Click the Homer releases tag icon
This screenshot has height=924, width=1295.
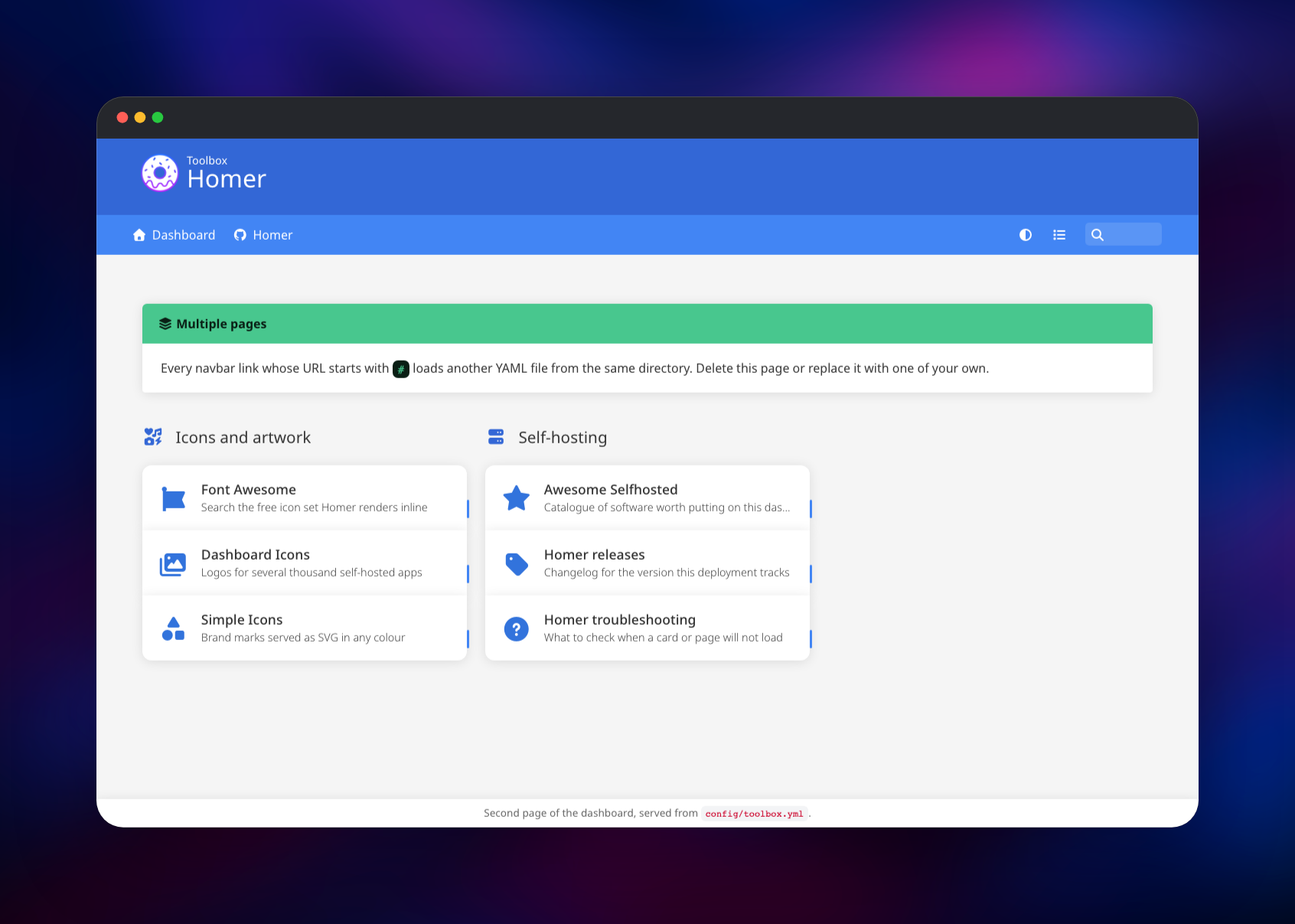[x=517, y=564]
